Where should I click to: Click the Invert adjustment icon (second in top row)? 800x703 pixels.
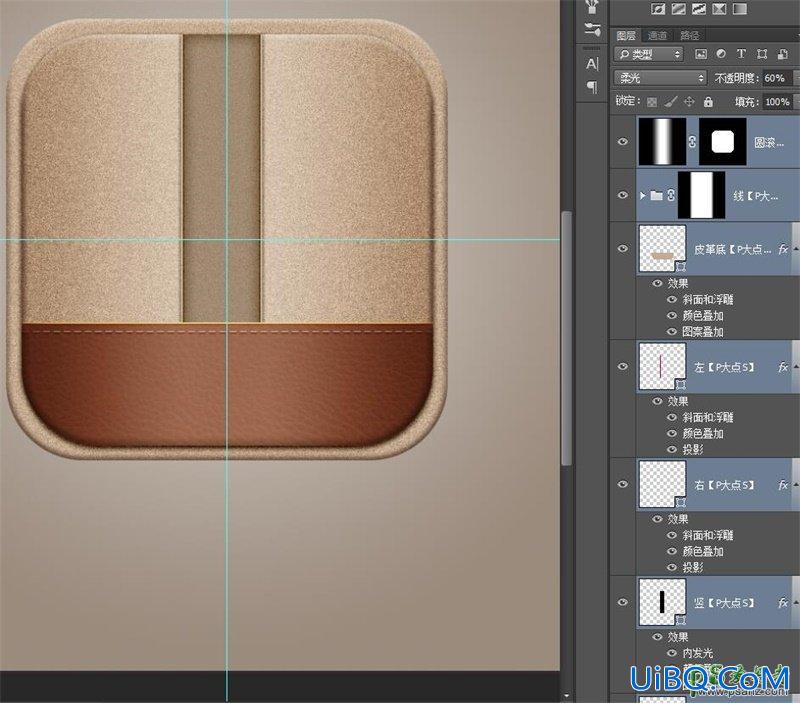click(x=679, y=9)
